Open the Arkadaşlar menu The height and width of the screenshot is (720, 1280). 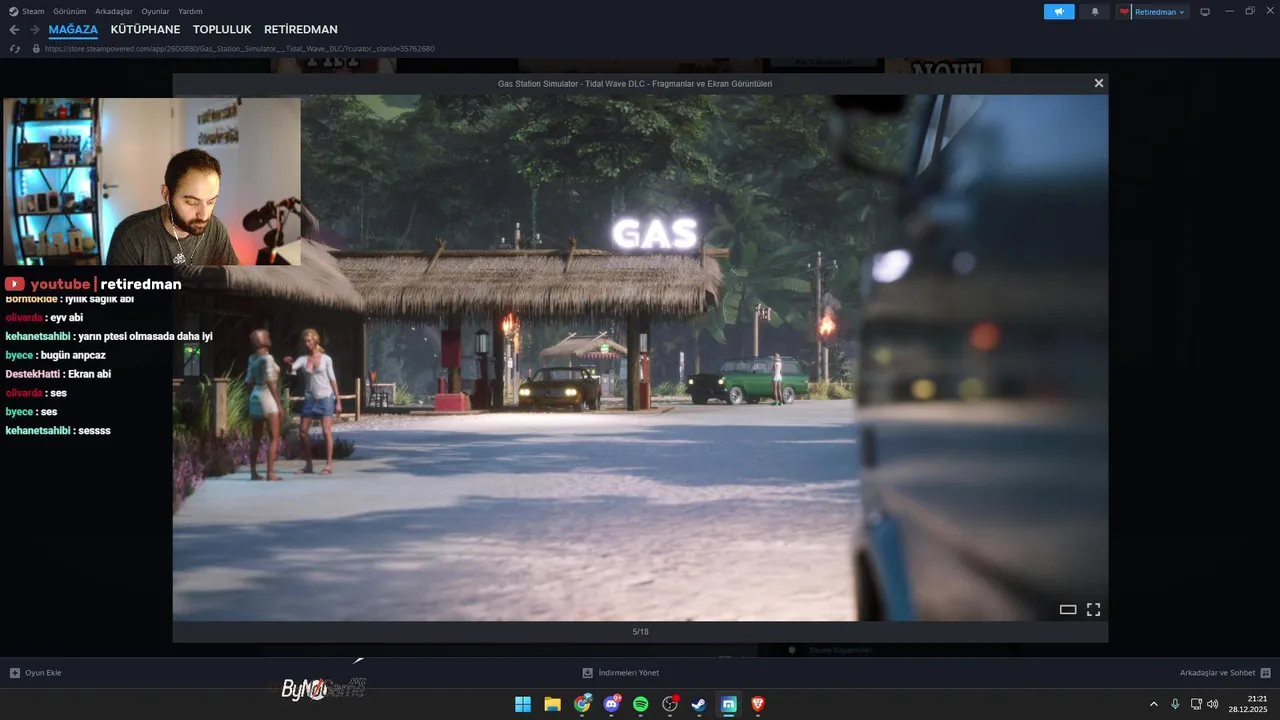114,11
